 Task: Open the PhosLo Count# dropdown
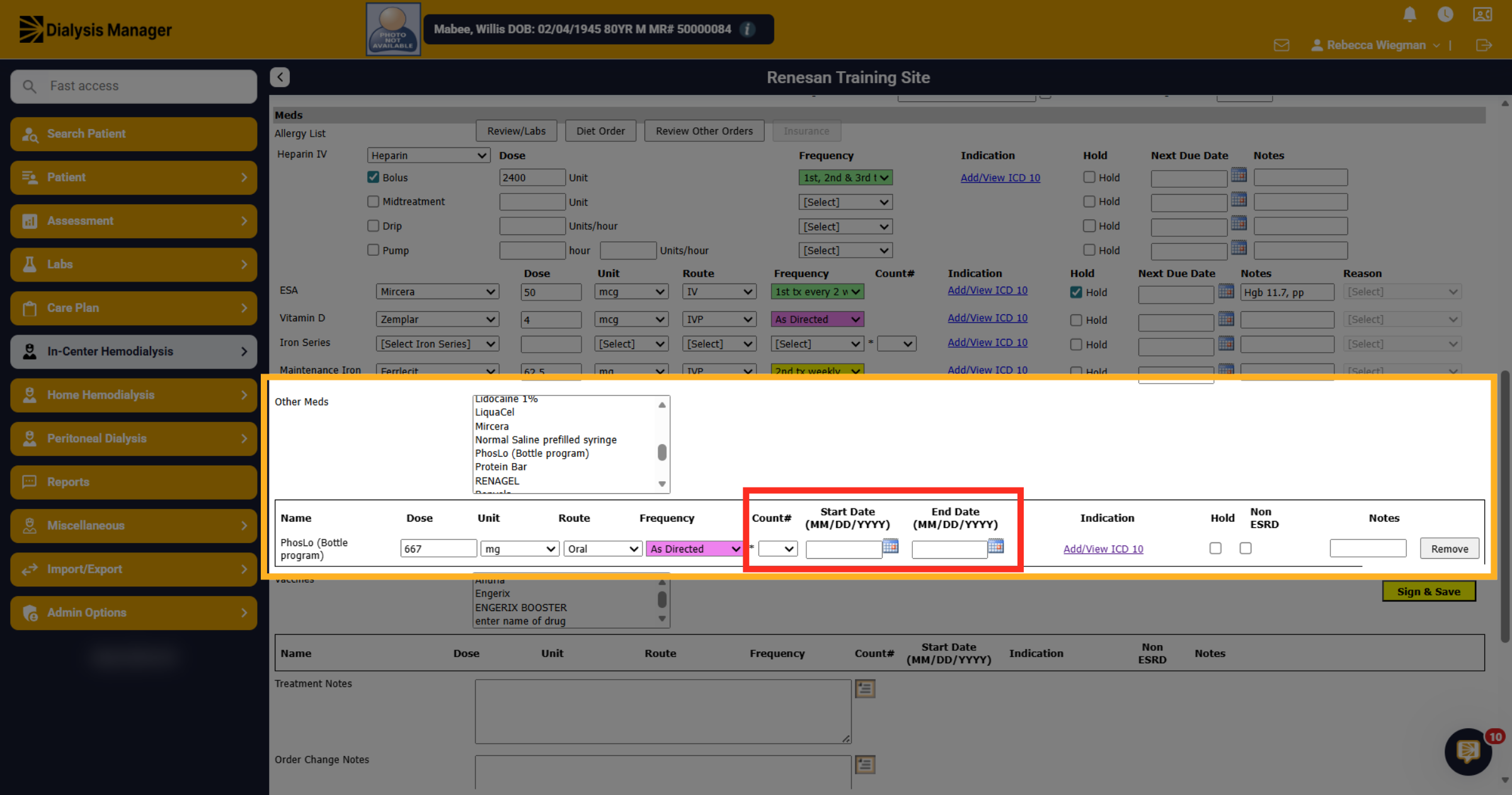pyautogui.click(x=777, y=549)
